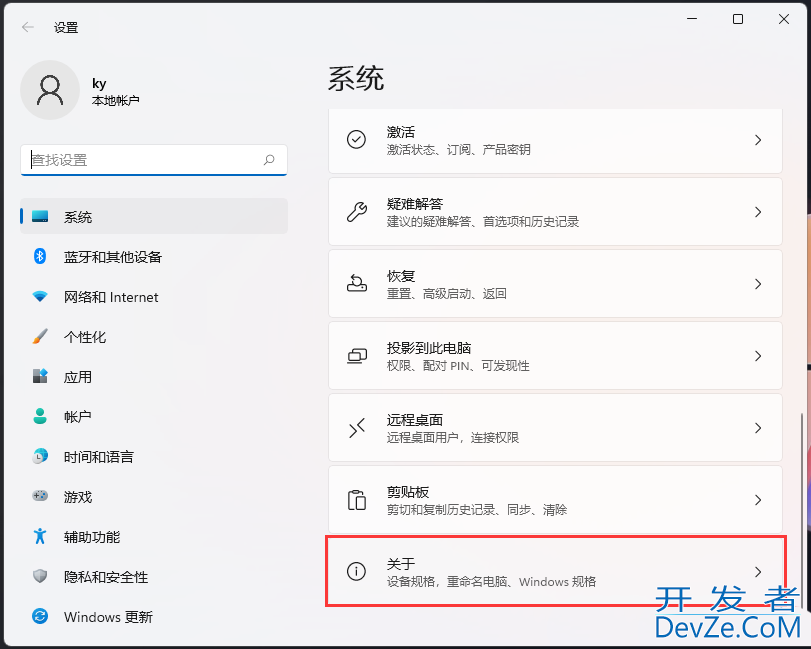Open 剪贴板 settings title
Image resolution: width=811 pixels, height=649 pixels.
point(408,491)
